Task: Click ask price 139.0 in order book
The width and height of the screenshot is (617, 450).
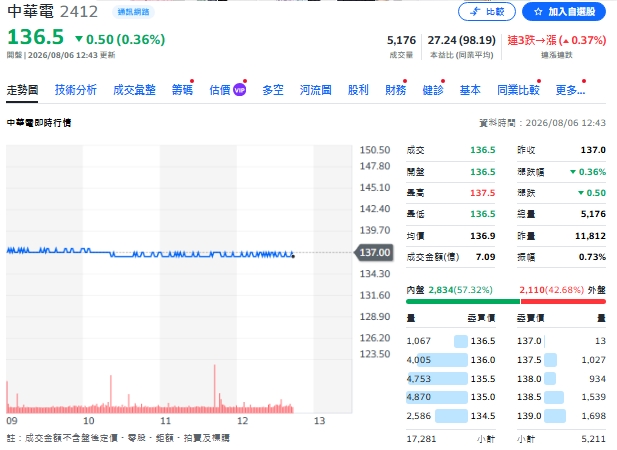Action: tap(529, 416)
